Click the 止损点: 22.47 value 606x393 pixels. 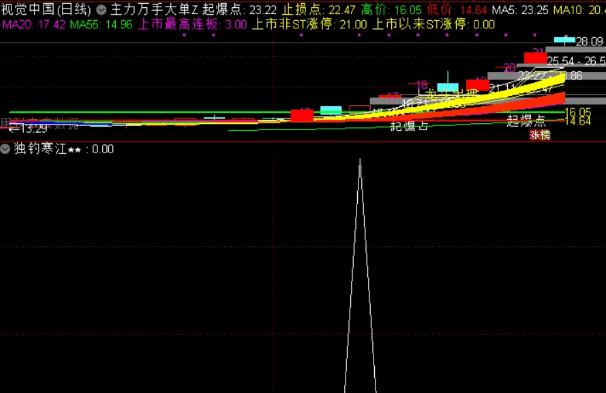[x=318, y=10]
